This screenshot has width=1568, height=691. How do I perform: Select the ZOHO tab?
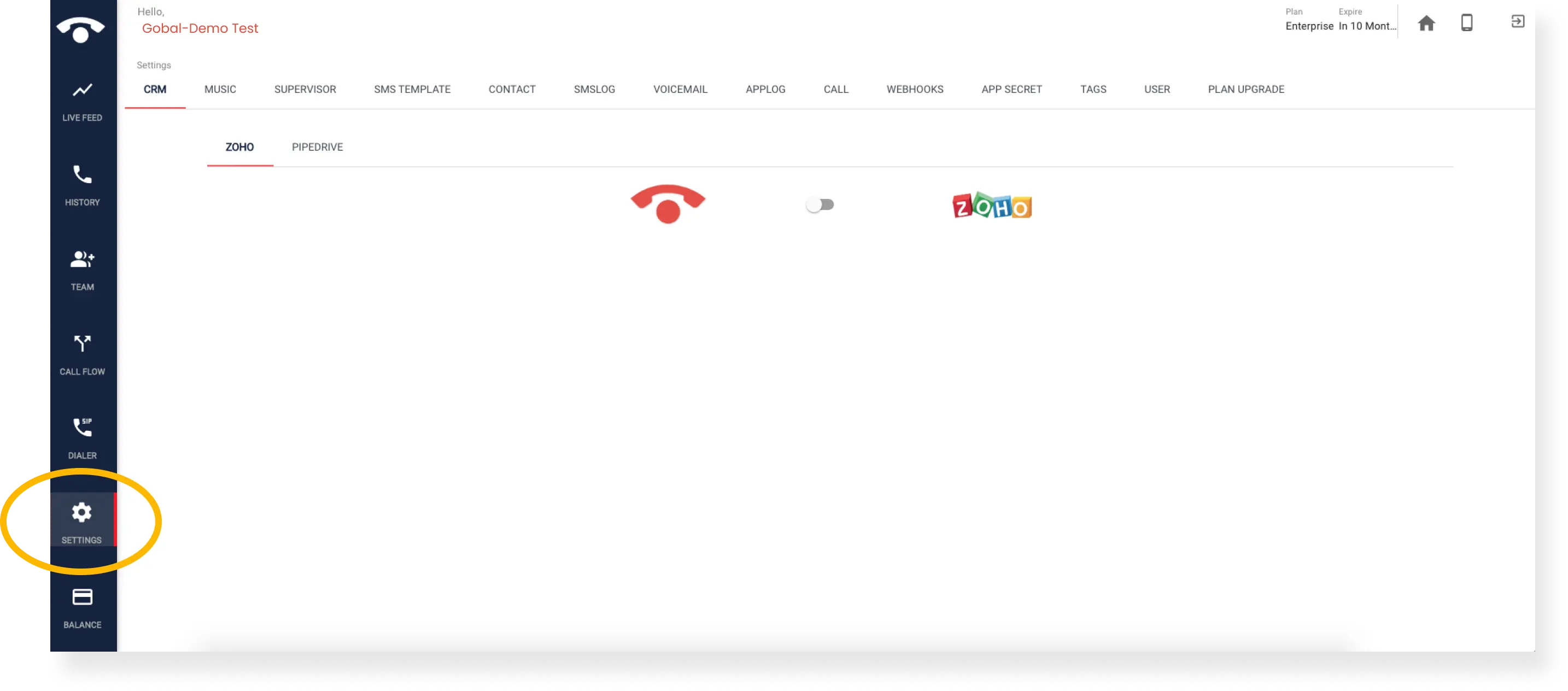240,147
